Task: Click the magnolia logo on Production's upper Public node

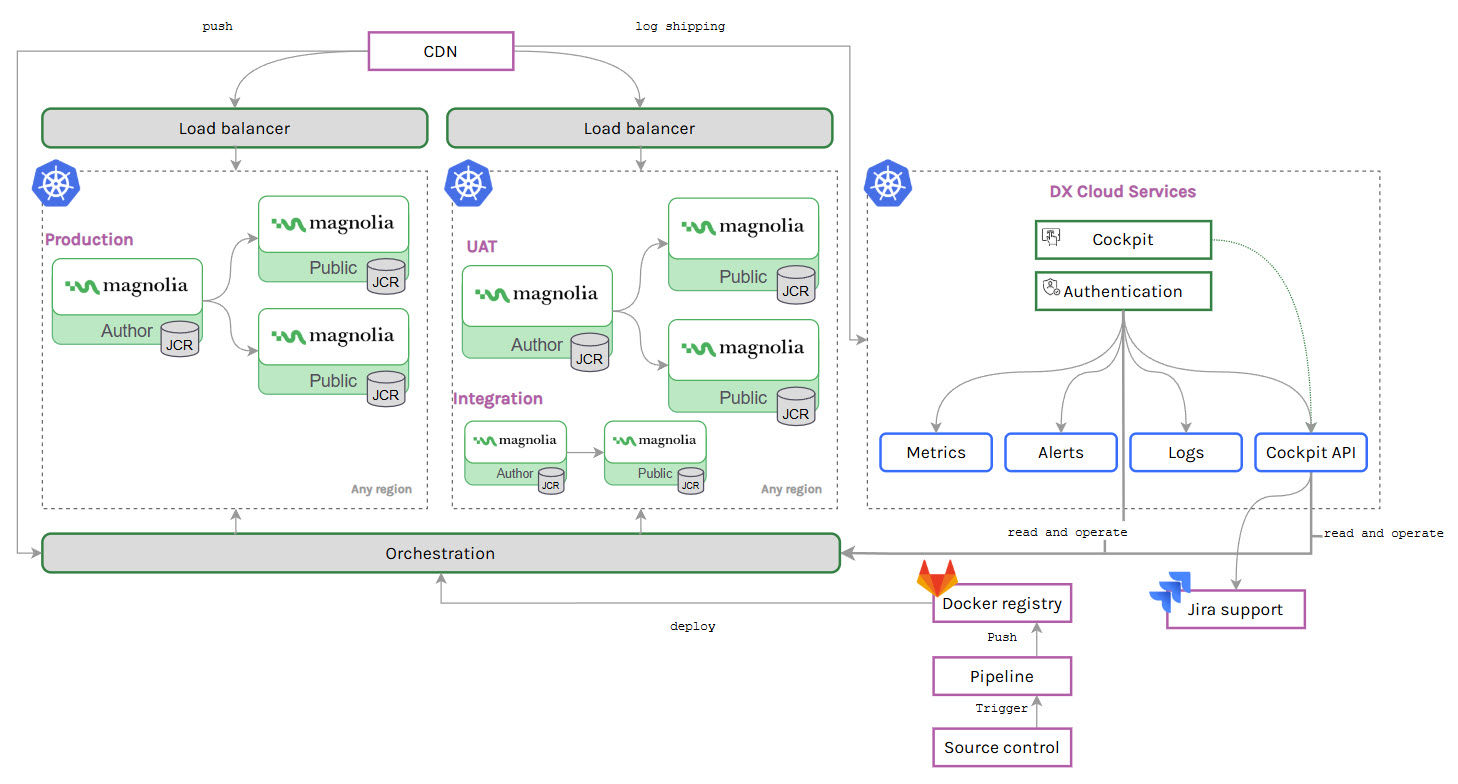Action: pyautogui.click(x=333, y=223)
